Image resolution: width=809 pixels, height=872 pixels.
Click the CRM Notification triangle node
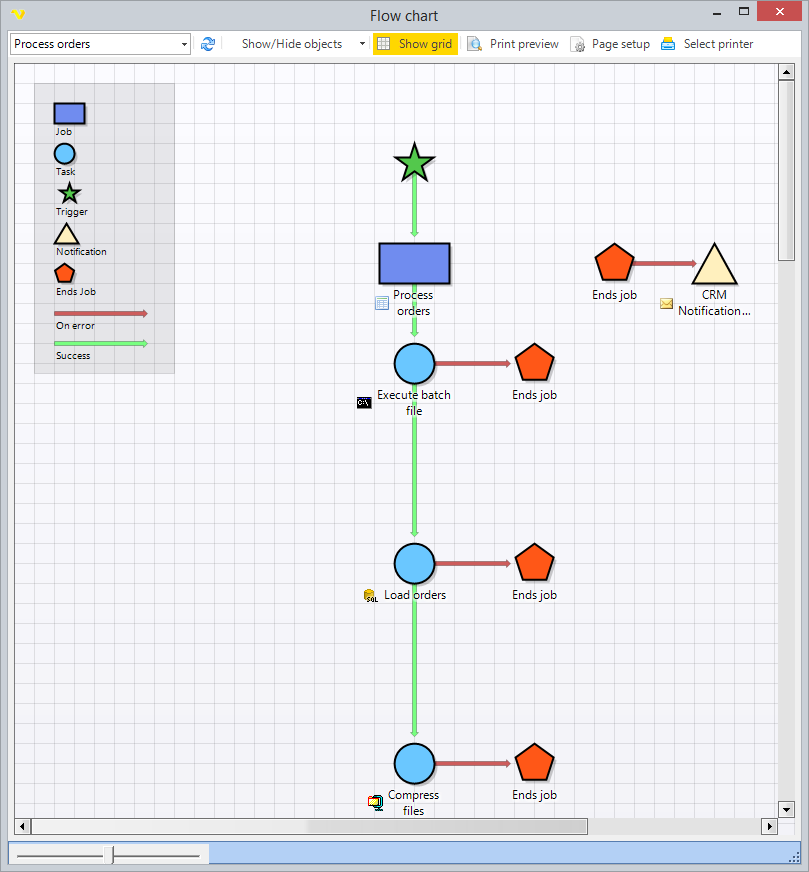point(714,266)
